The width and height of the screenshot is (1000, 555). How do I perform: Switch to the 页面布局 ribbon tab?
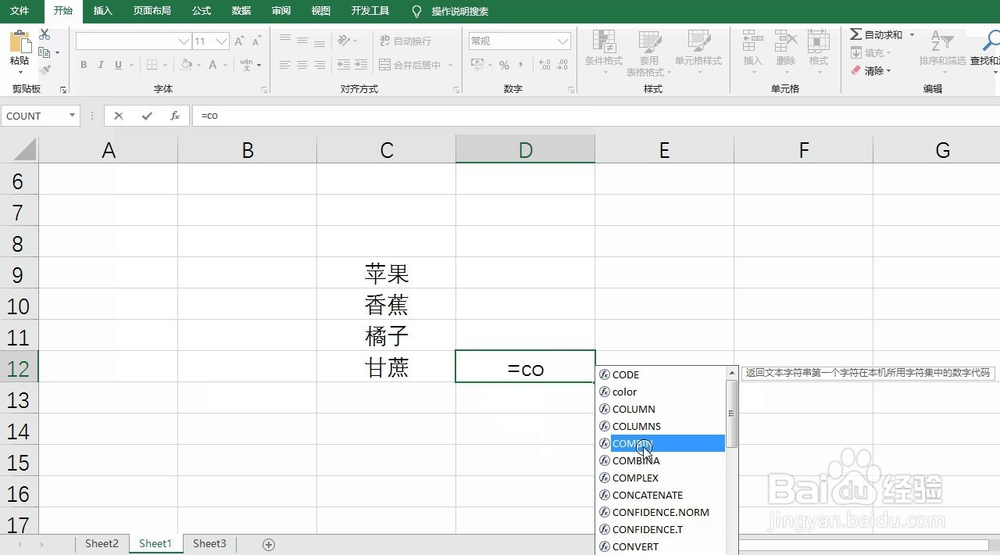[152, 11]
